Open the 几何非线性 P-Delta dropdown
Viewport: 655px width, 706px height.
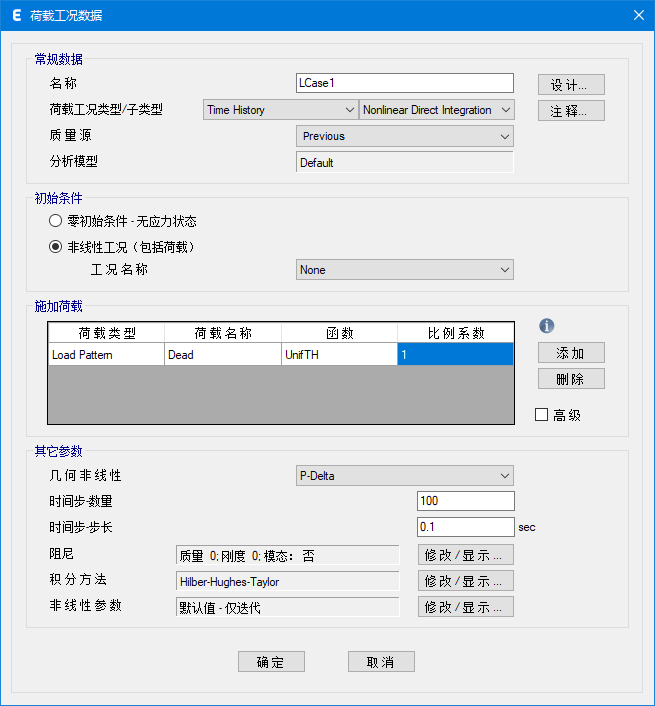tap(405, 476)
